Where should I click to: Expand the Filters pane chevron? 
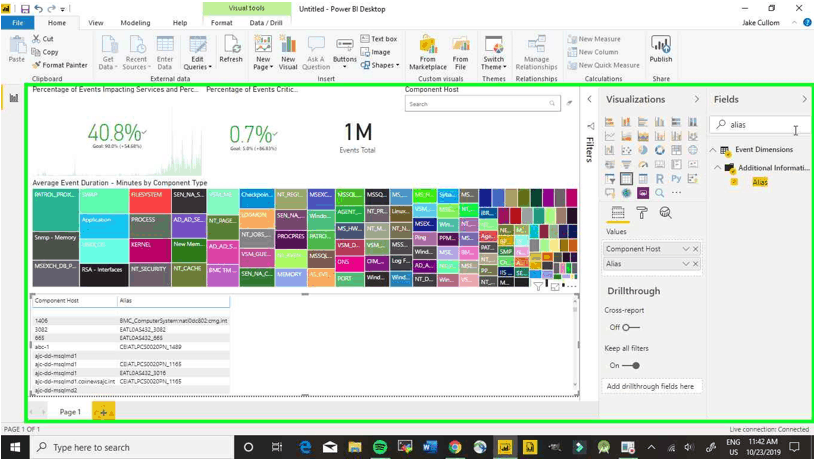click(x=589, y=99)
